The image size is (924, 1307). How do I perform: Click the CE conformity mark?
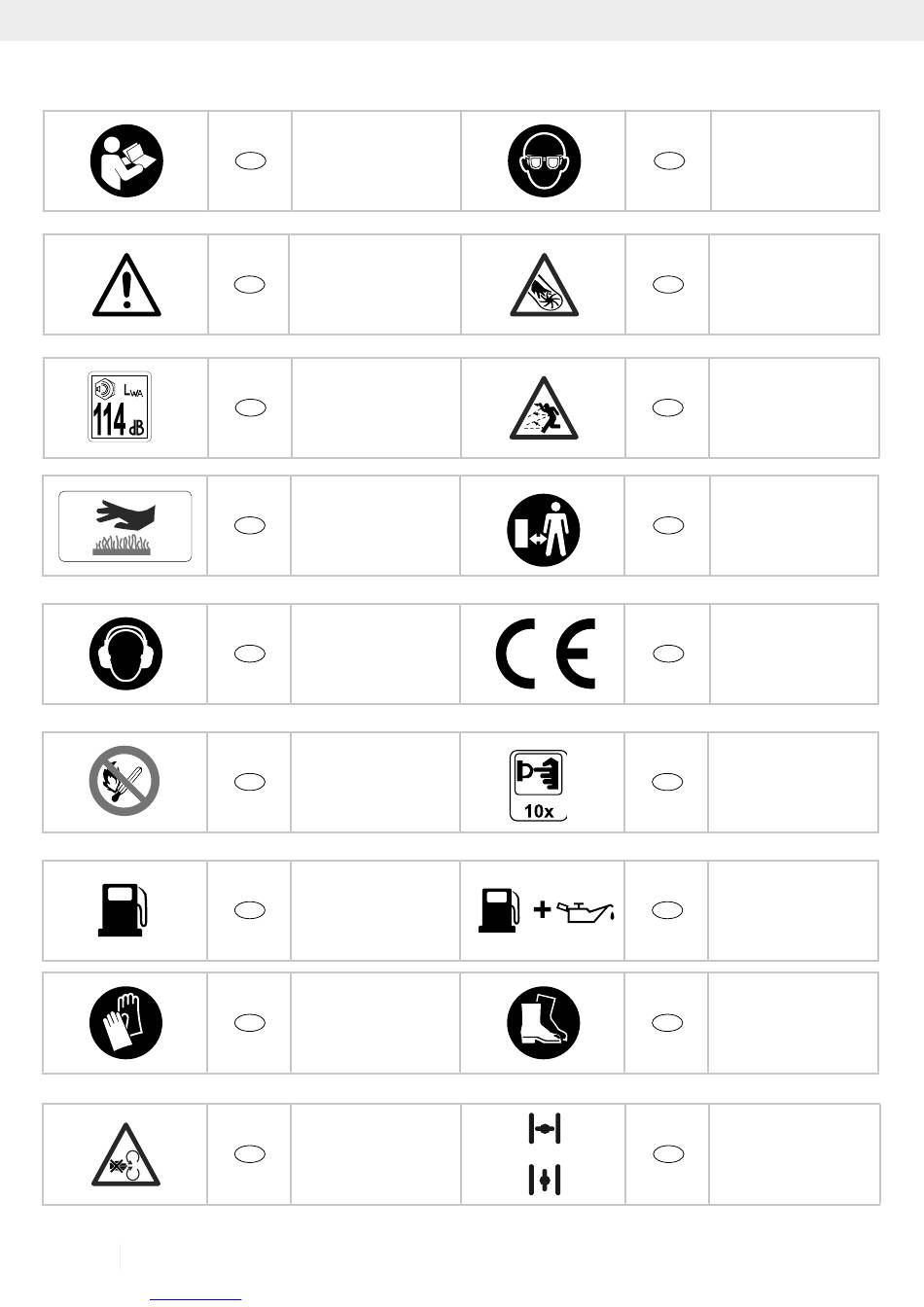click(546, 653)
